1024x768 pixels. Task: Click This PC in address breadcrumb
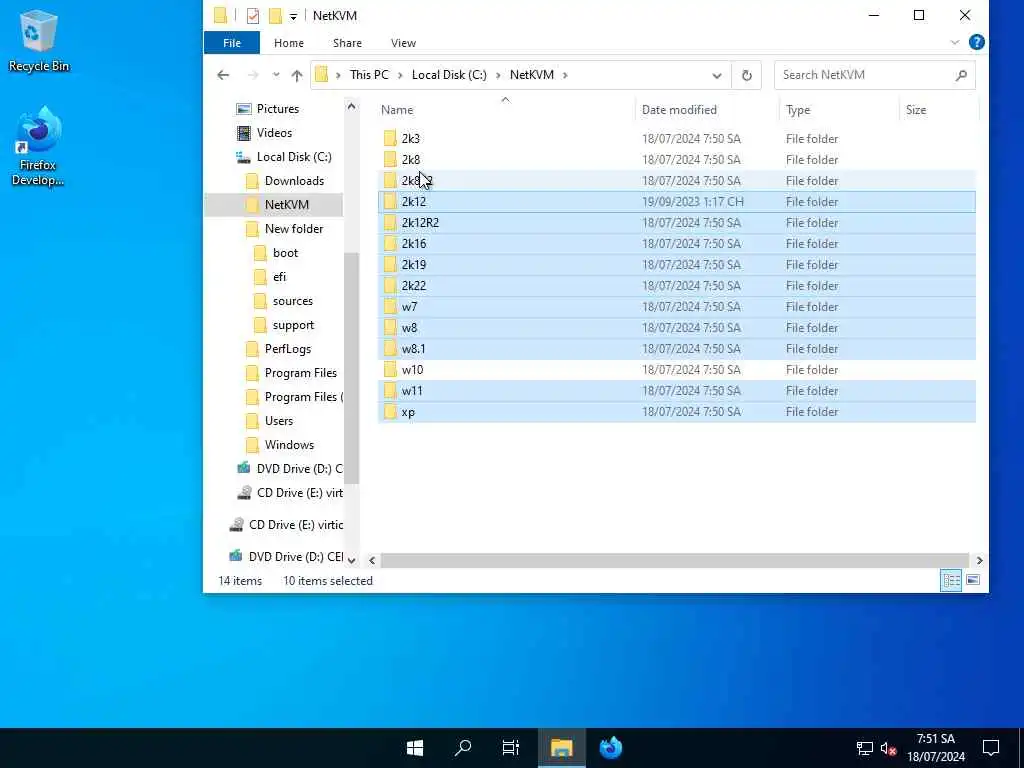[369, 75]
